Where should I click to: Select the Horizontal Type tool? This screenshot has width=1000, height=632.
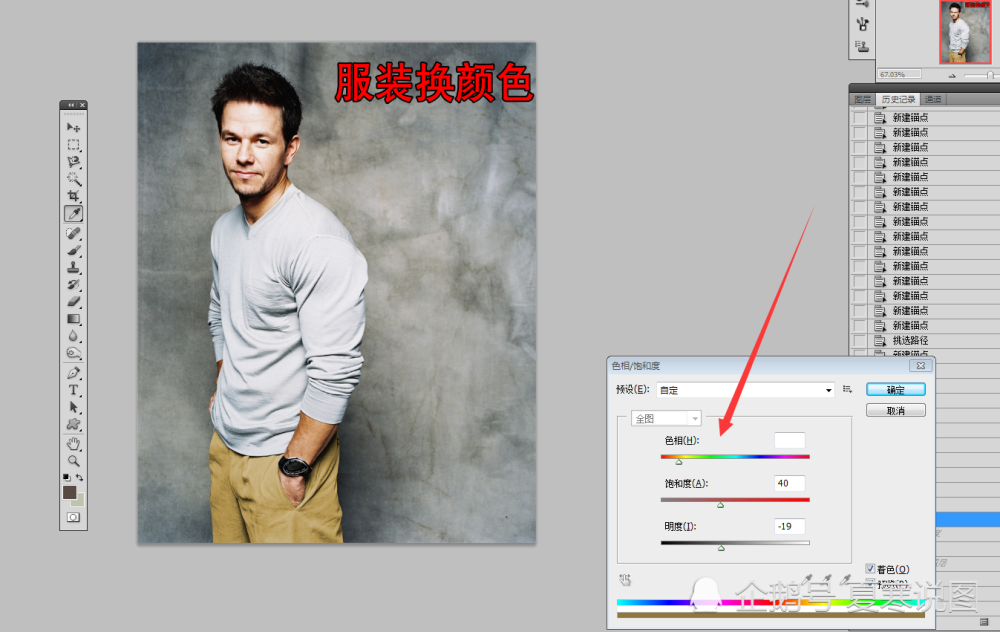point(73,390)
